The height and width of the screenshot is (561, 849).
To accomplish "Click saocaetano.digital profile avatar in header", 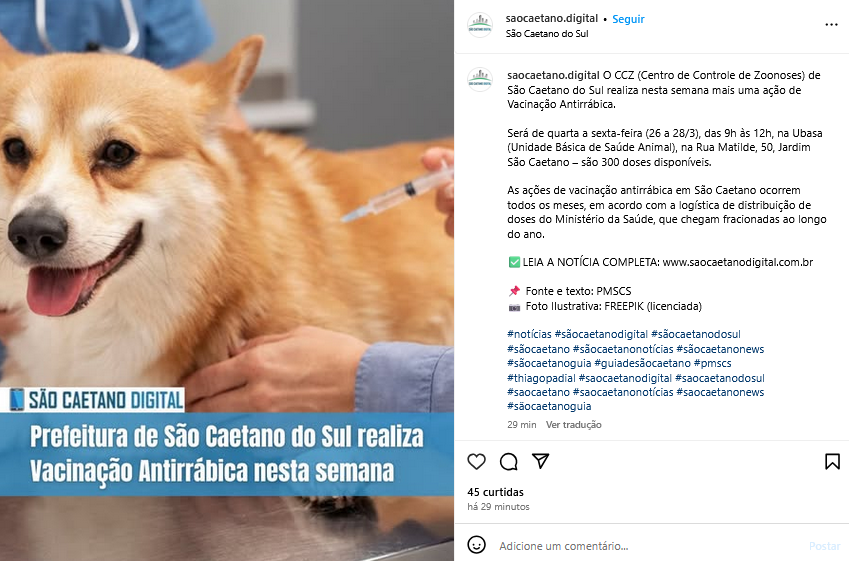I will (x=480, y=25).
